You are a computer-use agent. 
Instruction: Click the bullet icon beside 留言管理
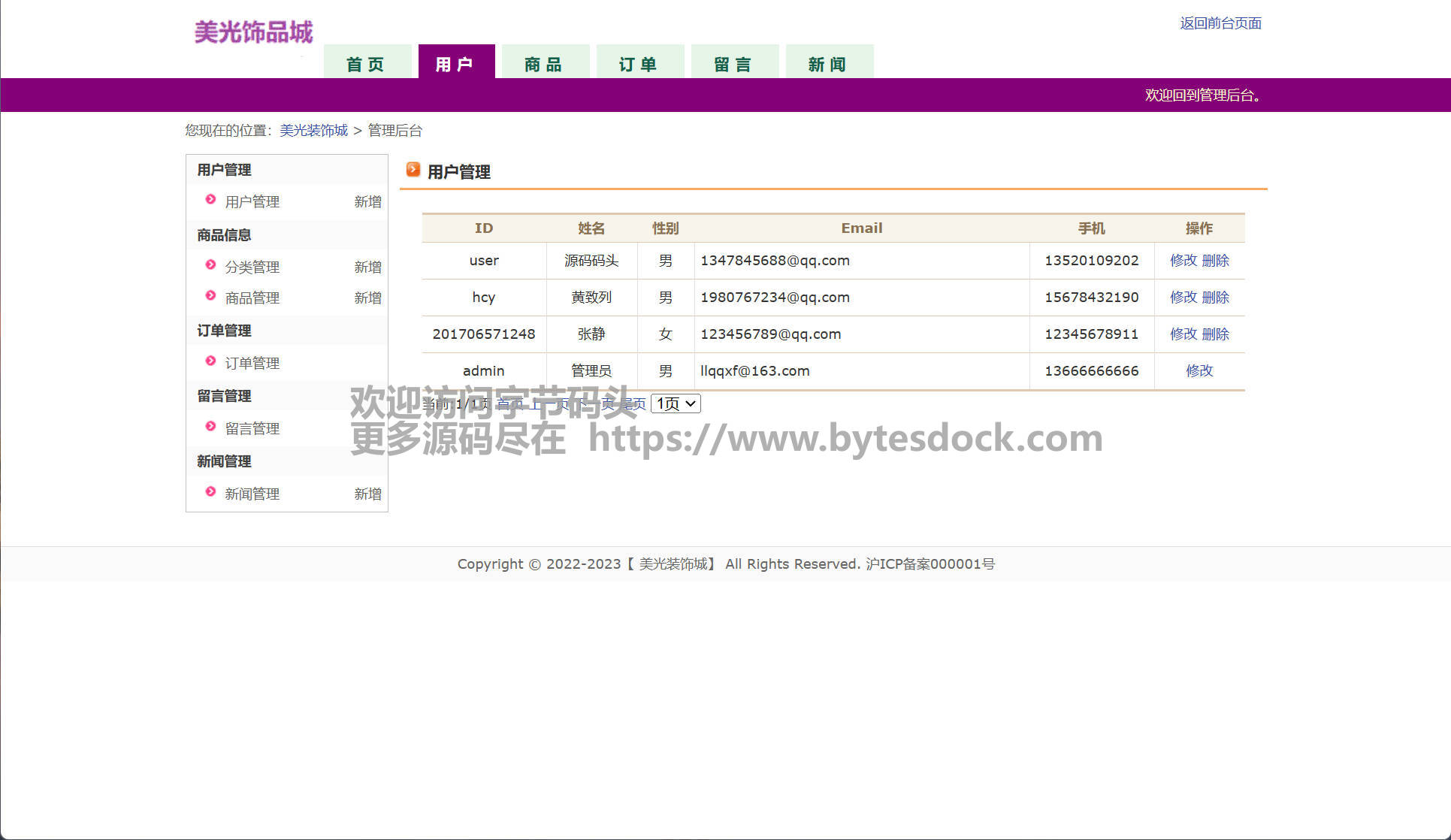[210, 427]
